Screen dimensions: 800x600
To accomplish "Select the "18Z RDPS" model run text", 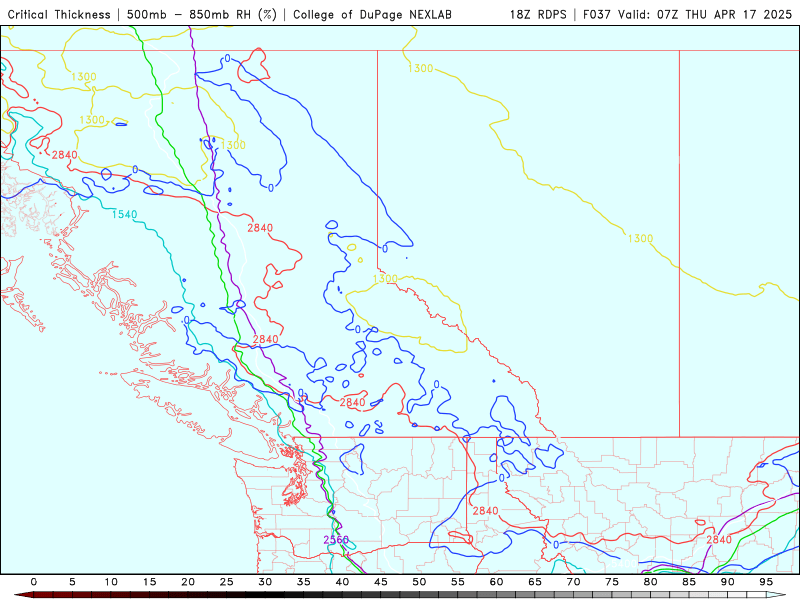I will point(538,14).
